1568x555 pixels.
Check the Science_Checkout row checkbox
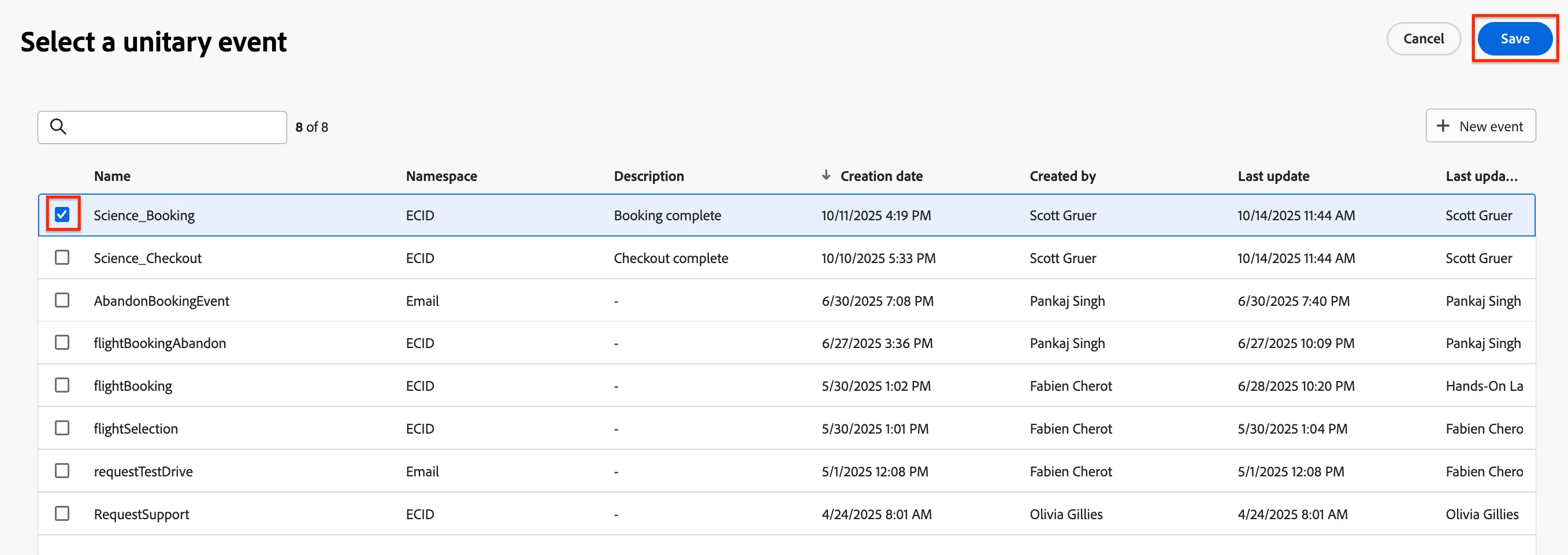point(62,257)
